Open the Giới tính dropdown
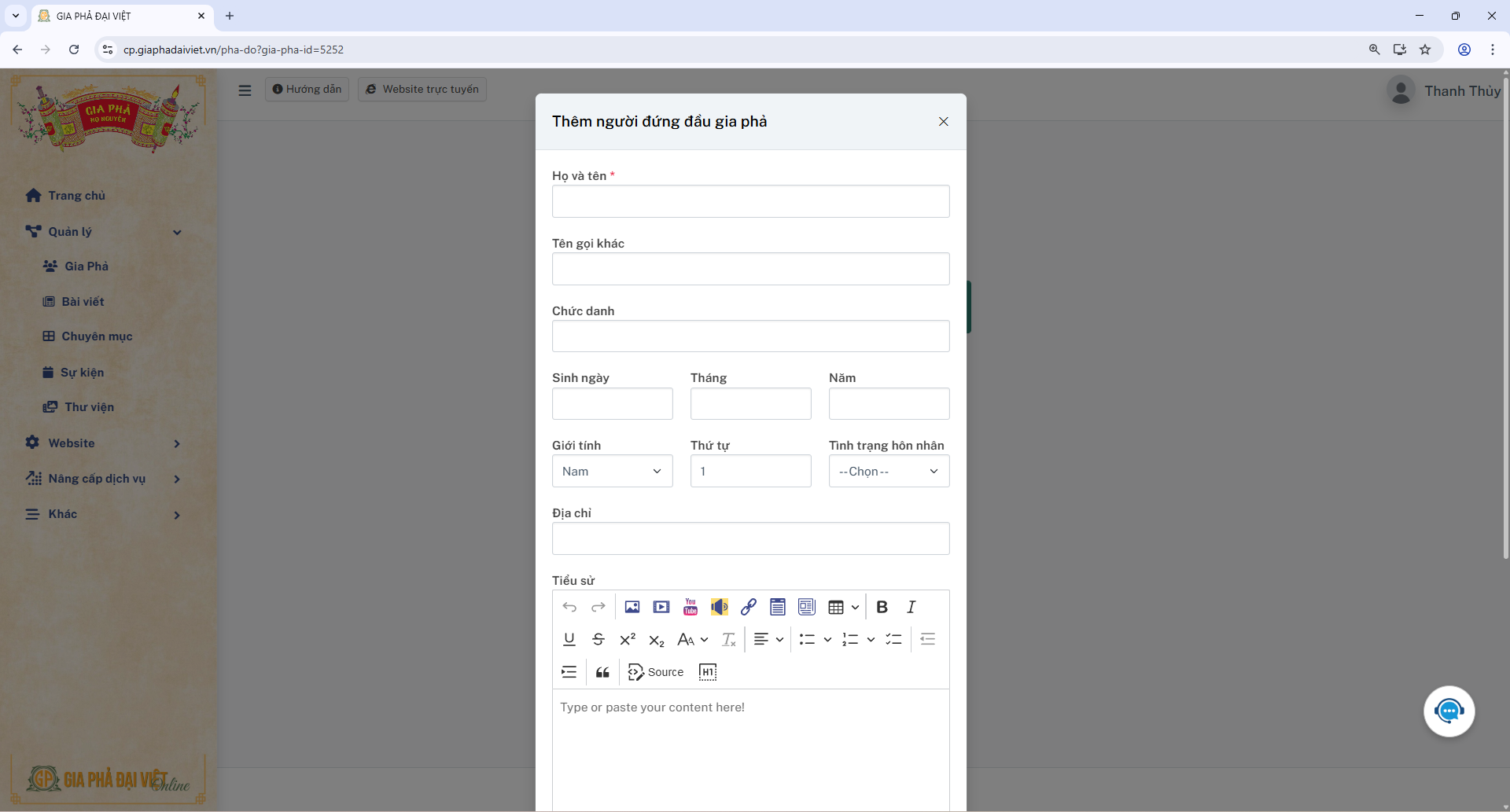The image size is (1510, 812). 612,471
